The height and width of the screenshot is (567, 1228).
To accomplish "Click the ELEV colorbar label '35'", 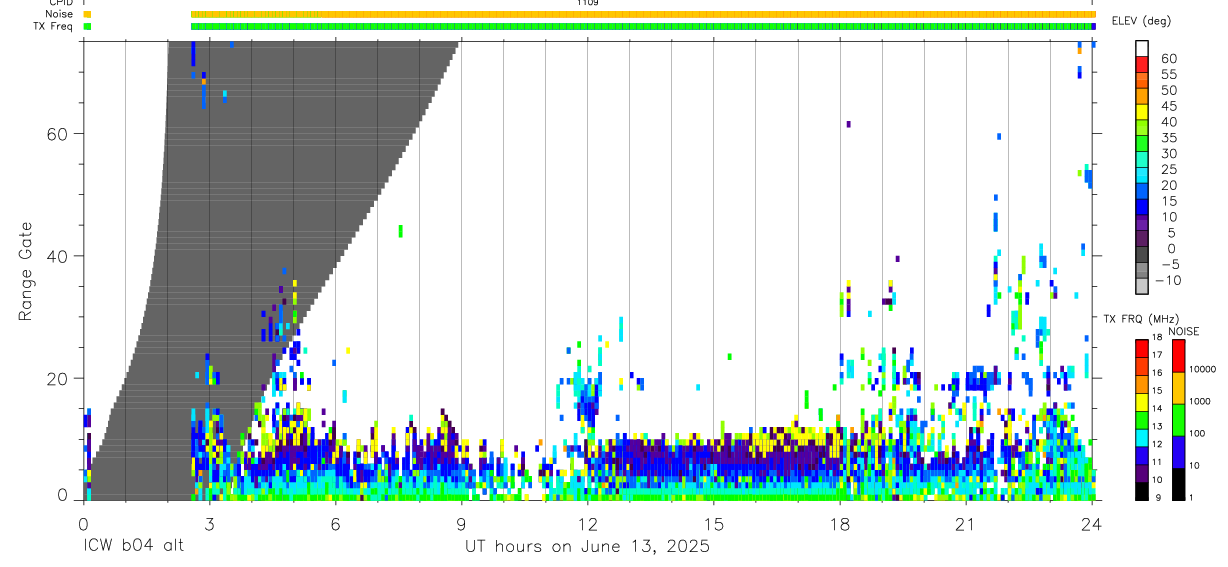I will pos(1169,138).
